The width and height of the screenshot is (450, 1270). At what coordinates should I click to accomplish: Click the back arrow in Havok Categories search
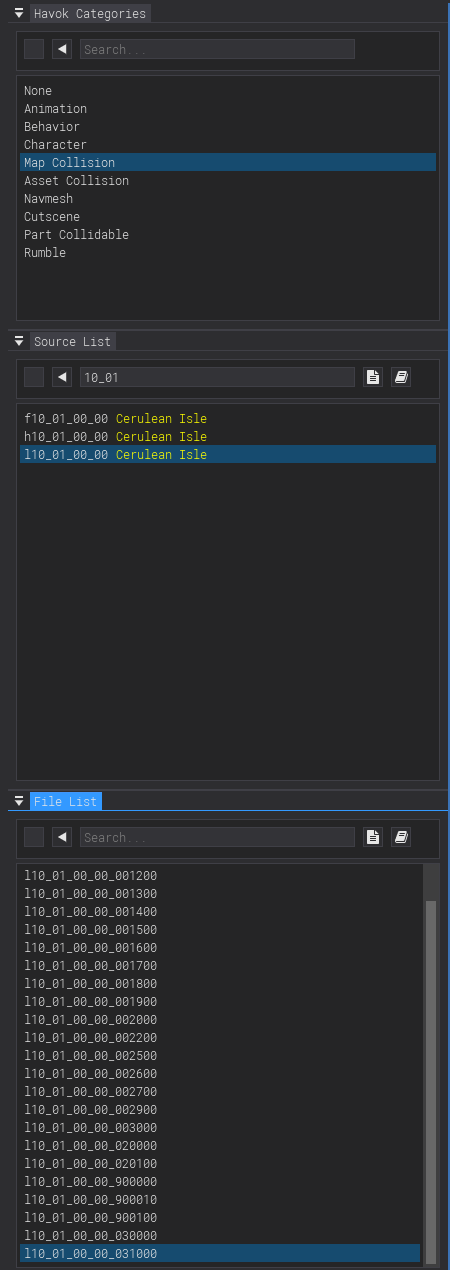pos(62,49)
